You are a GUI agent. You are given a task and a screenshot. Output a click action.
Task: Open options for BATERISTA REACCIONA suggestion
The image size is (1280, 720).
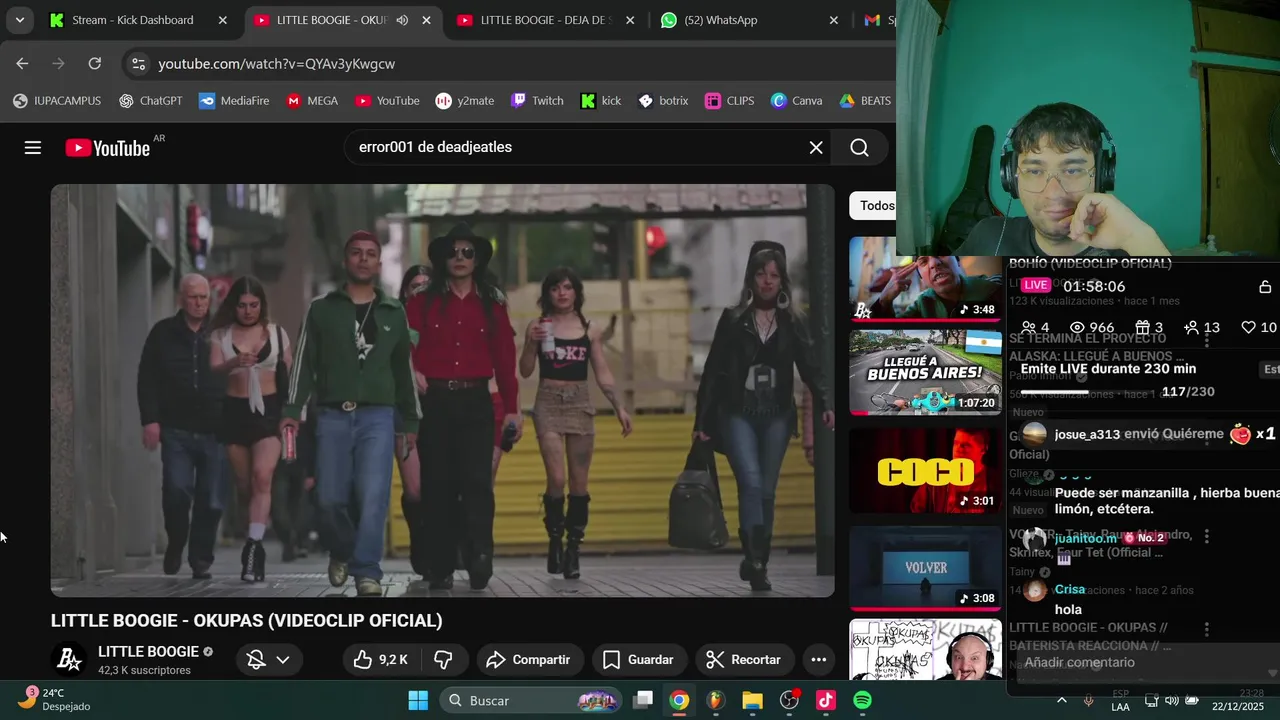click(x=1207, y=629)
